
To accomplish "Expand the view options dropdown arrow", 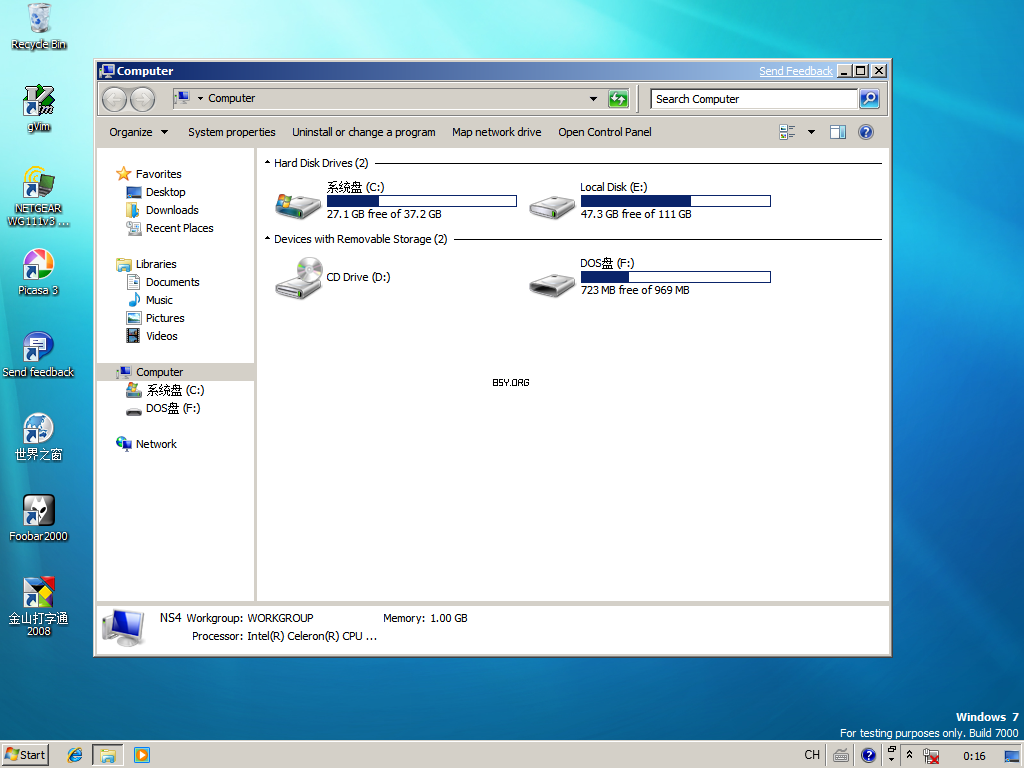I will pos(811,132).
